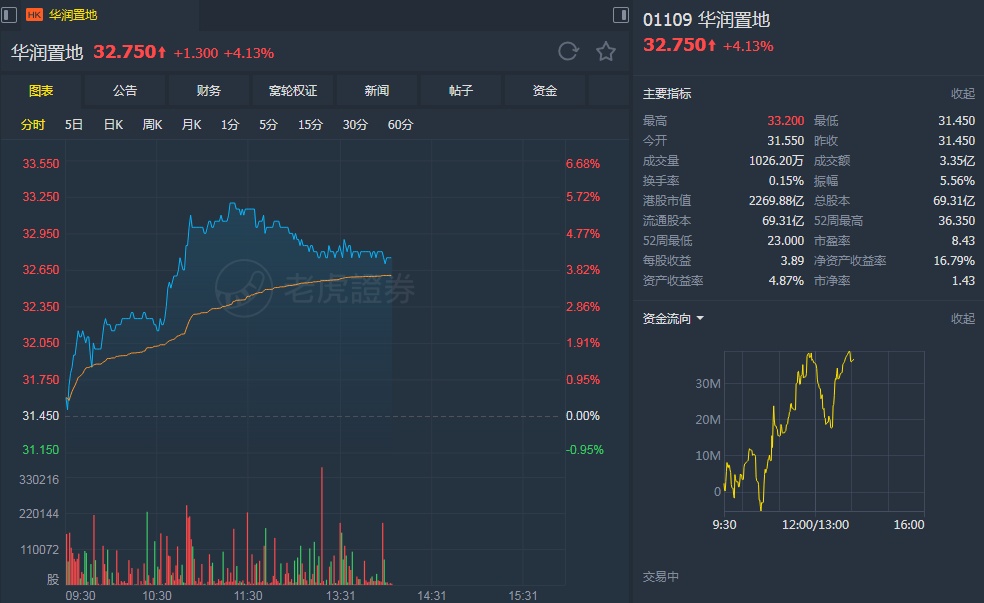The width and height of the screenshot is (984, 603).
Task: Switch chart to 5日 view
Action: point(74,125)
